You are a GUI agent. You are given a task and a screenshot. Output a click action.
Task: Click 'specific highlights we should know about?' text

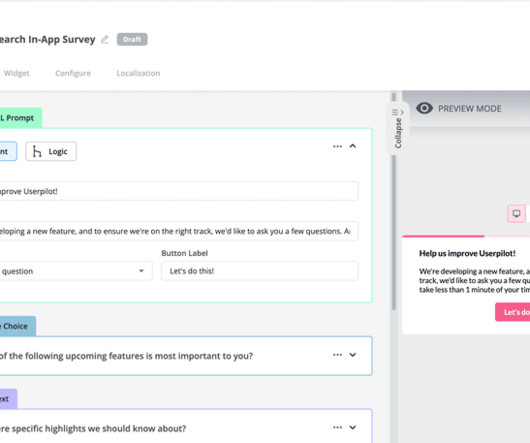tap(99, 428)
